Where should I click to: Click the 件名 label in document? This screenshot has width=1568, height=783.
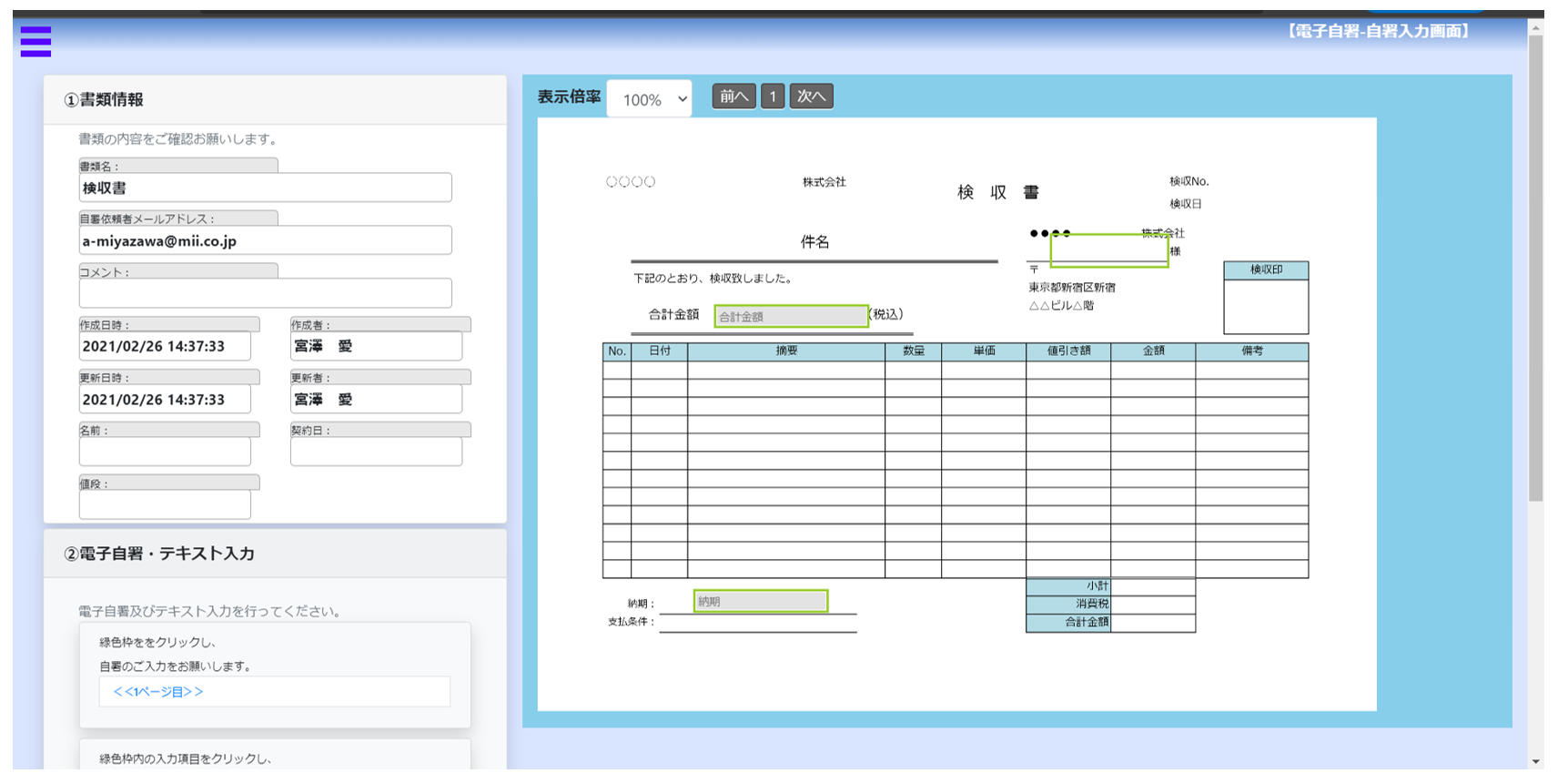click(814, 241)
